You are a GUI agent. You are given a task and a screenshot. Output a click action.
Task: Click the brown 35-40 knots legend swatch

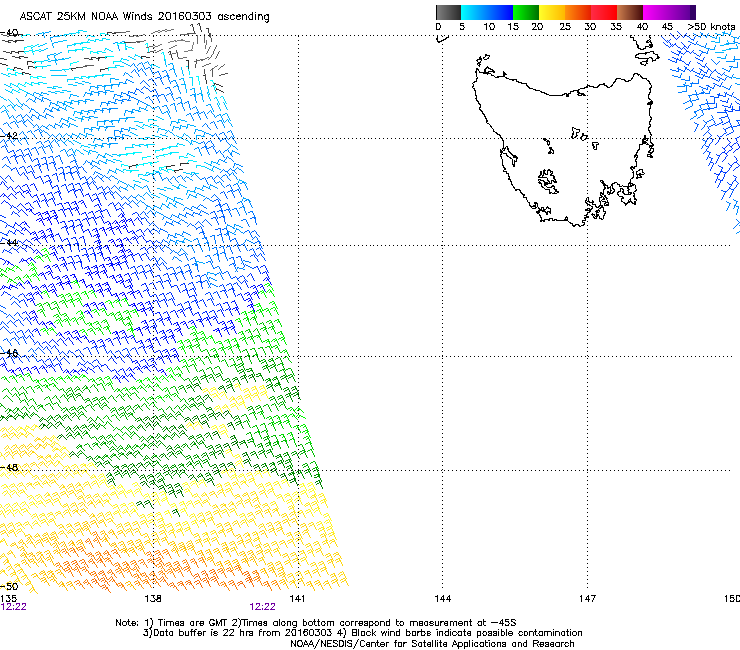[x=630, y=12]
